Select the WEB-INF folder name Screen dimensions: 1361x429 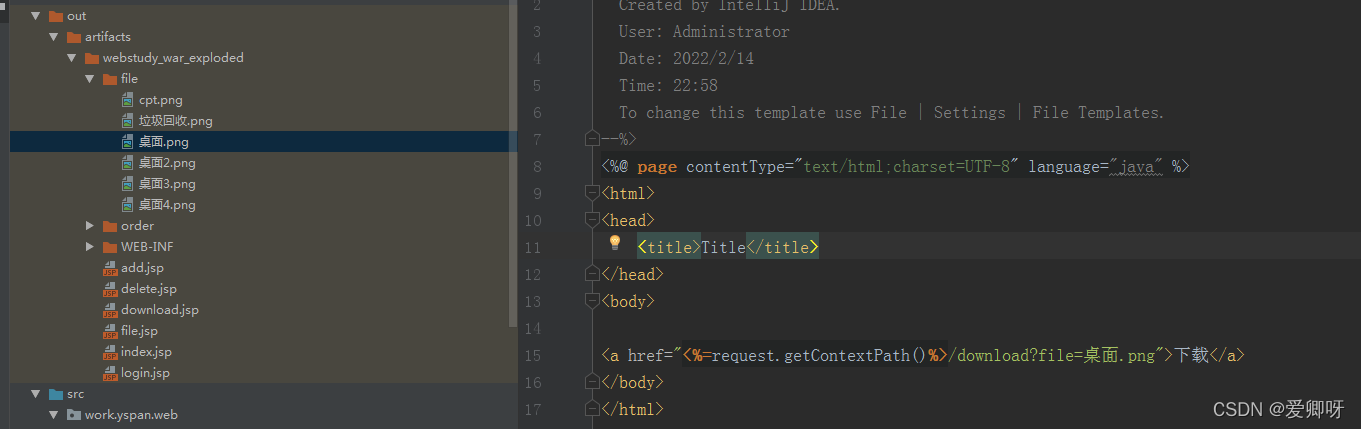pos(148,247)
